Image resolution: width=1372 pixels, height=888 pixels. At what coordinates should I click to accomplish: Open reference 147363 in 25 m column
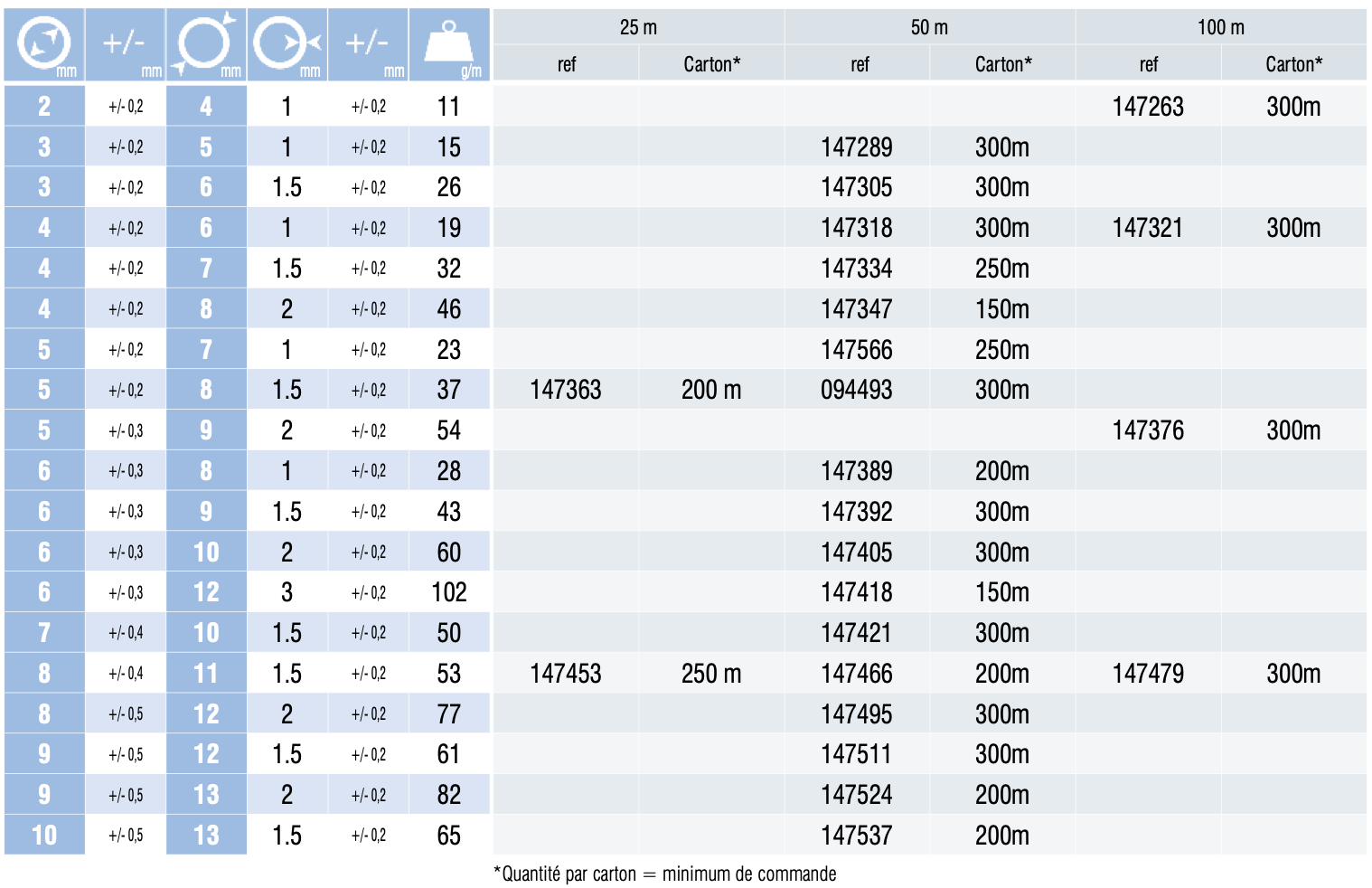point(565,390)
